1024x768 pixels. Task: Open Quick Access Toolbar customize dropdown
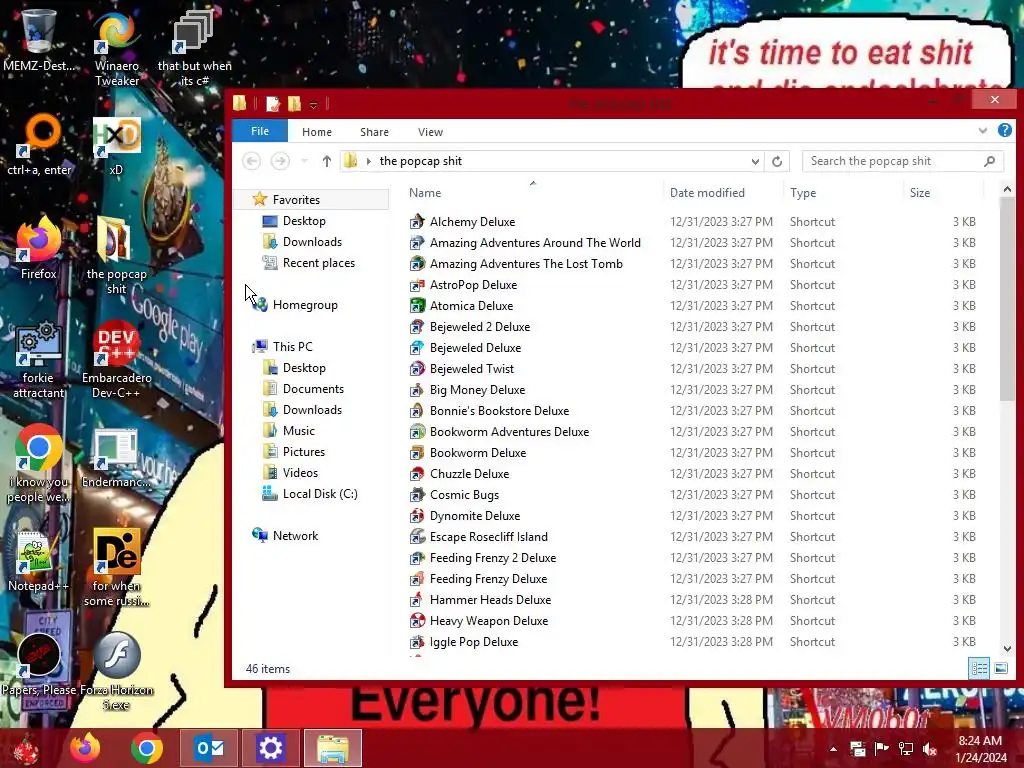pos(313,104)
